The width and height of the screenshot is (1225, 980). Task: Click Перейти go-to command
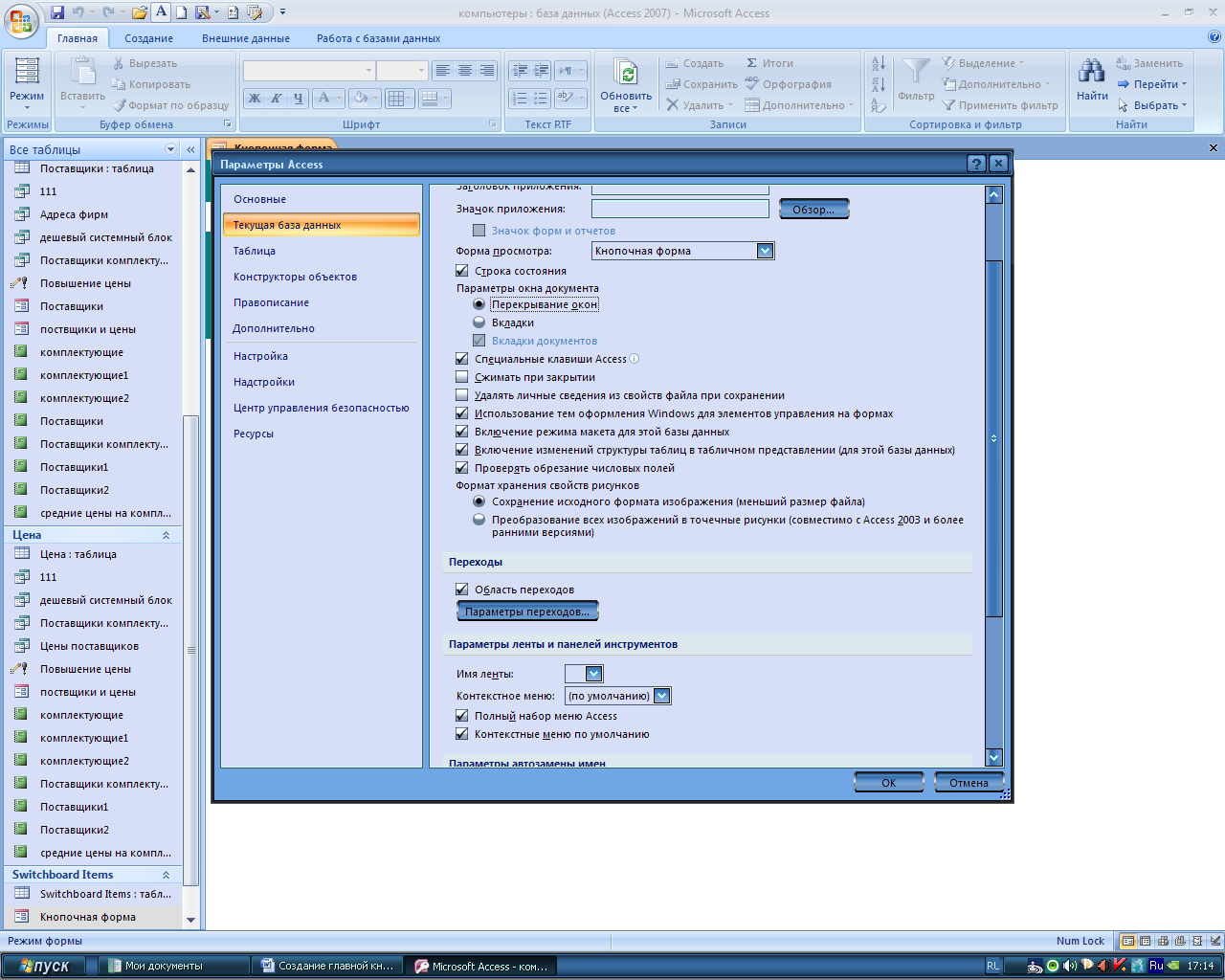pyautogui.click(x=1152, y=84)
